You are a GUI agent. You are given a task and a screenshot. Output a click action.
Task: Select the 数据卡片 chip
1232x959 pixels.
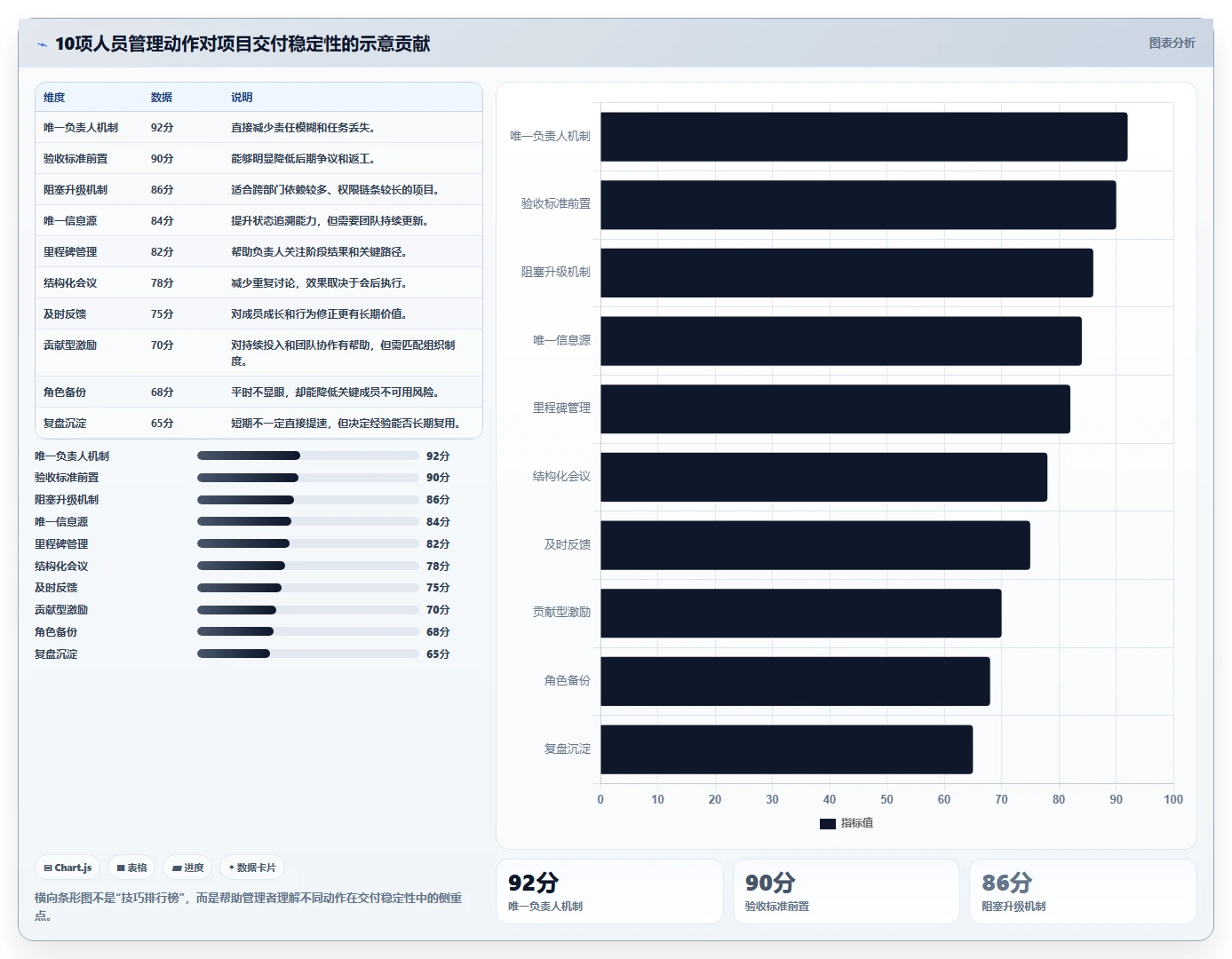(252, 868)
